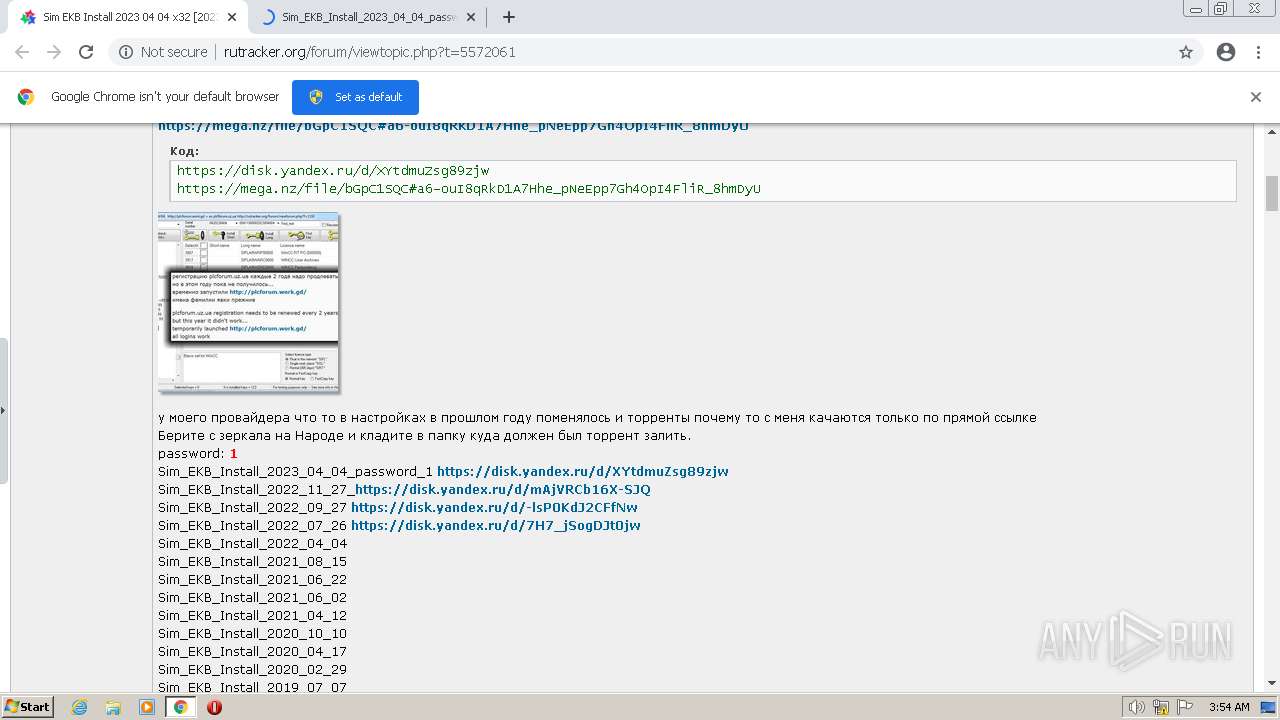This screenshot has width=1280, height=720.
Task: Go back to the previous page
Action: (22, 52)
